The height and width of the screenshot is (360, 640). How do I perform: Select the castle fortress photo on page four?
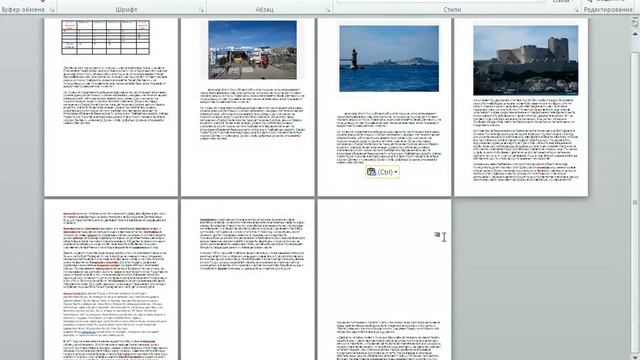tap(526, 60)
